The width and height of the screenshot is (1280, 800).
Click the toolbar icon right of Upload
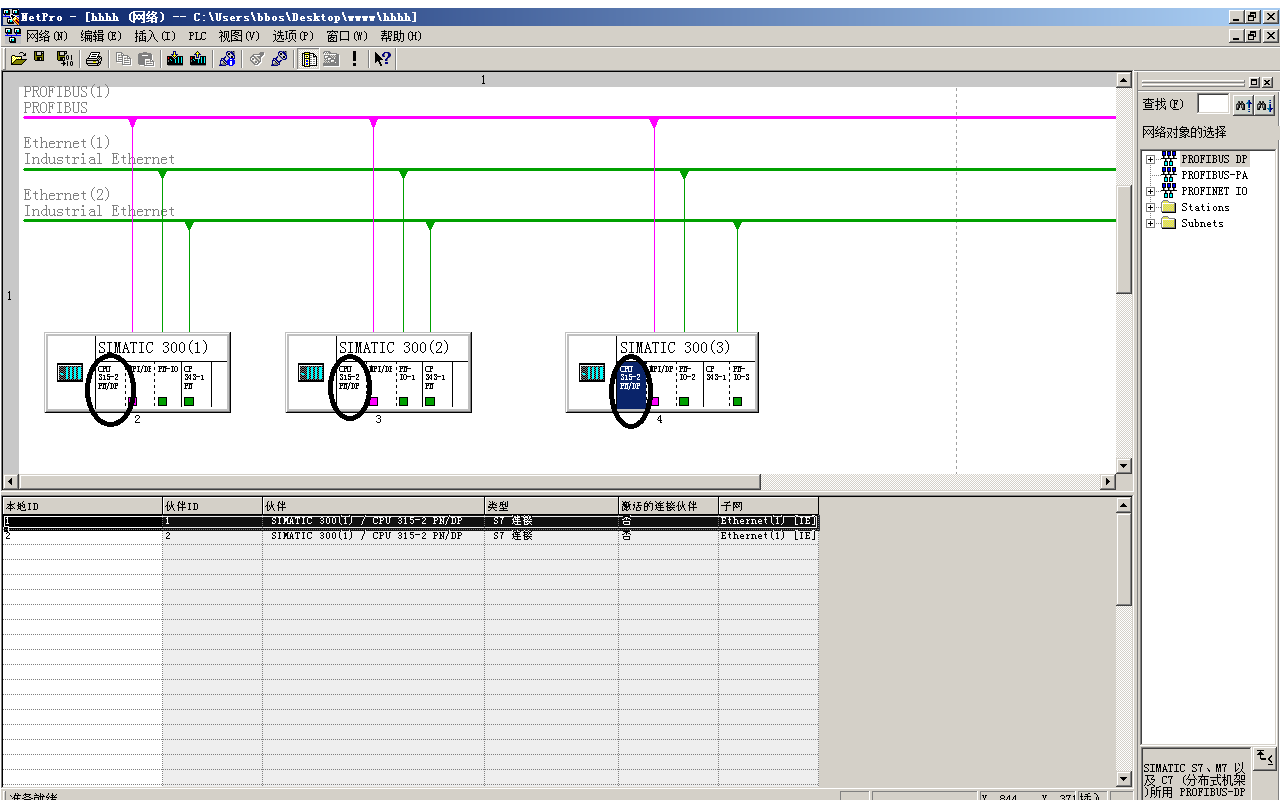click(x=227, y=59)
